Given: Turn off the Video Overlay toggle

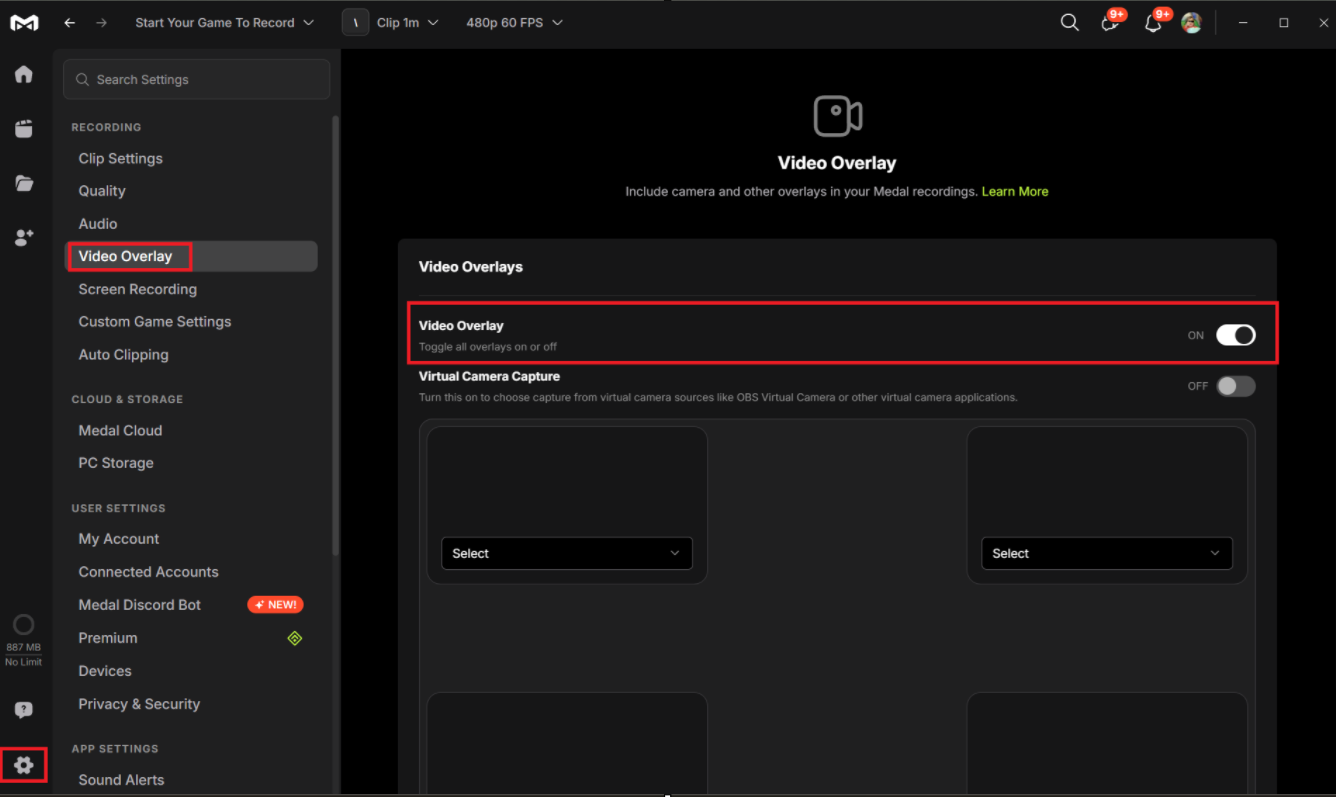Looking at the screenshot, I should tap(1235, 335).
